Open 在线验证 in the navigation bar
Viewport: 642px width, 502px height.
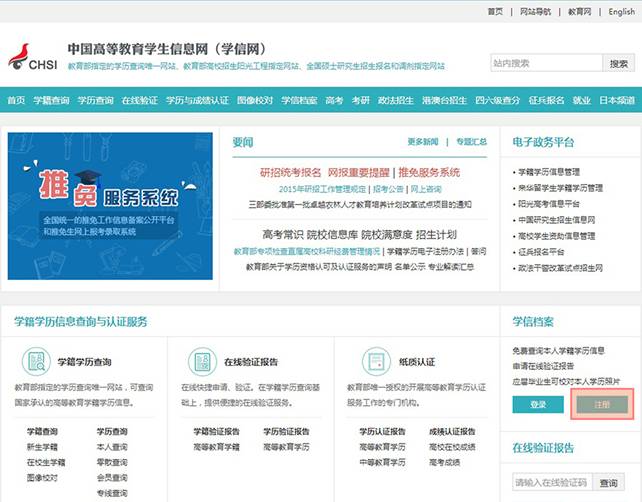[140, 100]
